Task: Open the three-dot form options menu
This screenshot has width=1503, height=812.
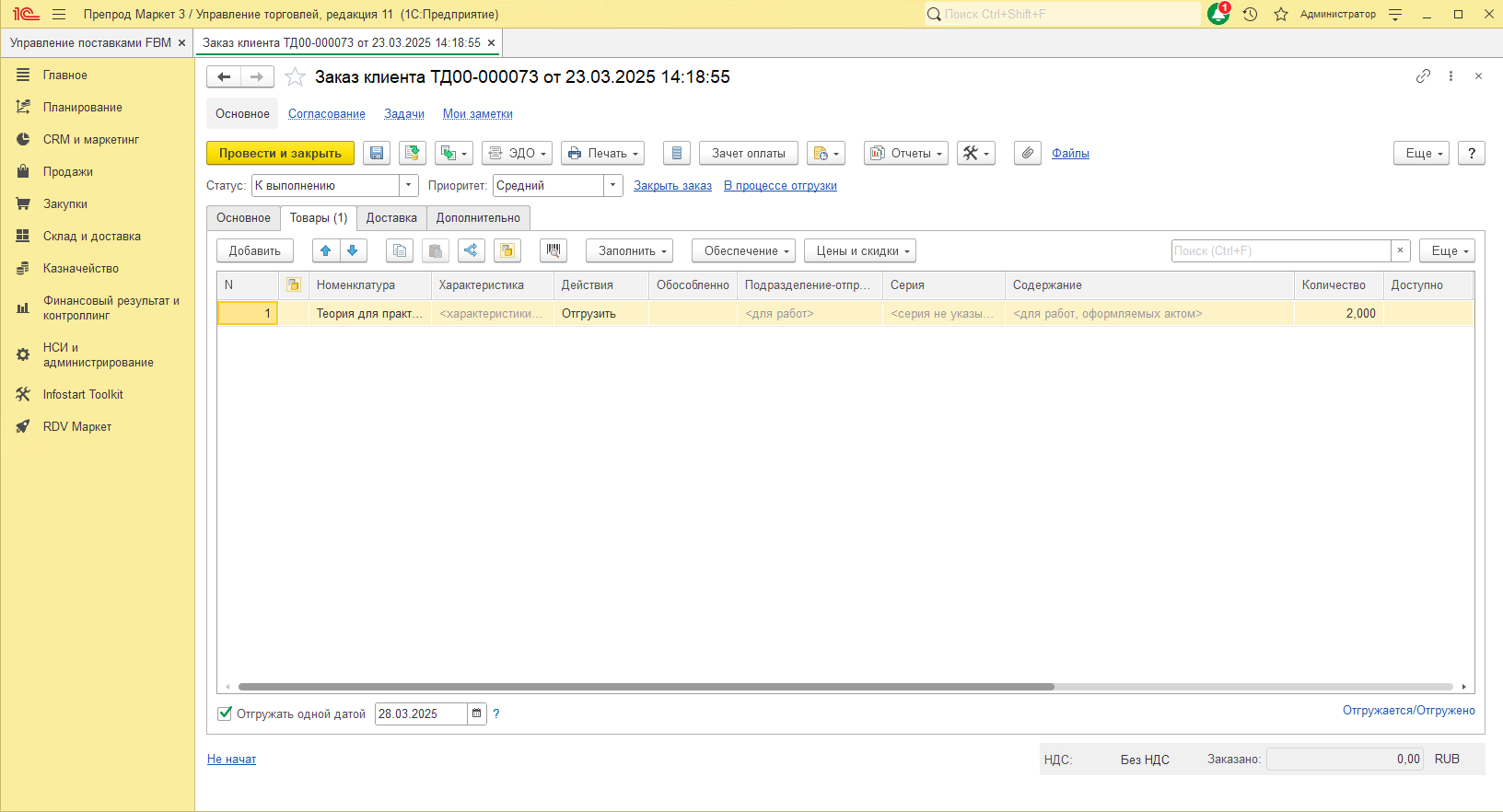Action: click(x=1451, y=76)
